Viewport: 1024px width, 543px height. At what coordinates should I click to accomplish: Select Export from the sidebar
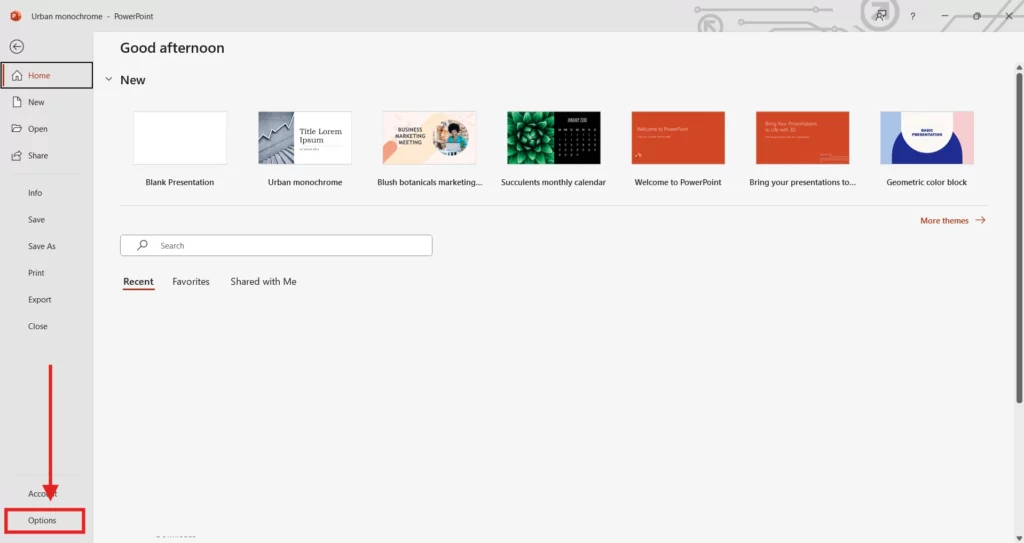pyautogui.click(x=40, y=300)
